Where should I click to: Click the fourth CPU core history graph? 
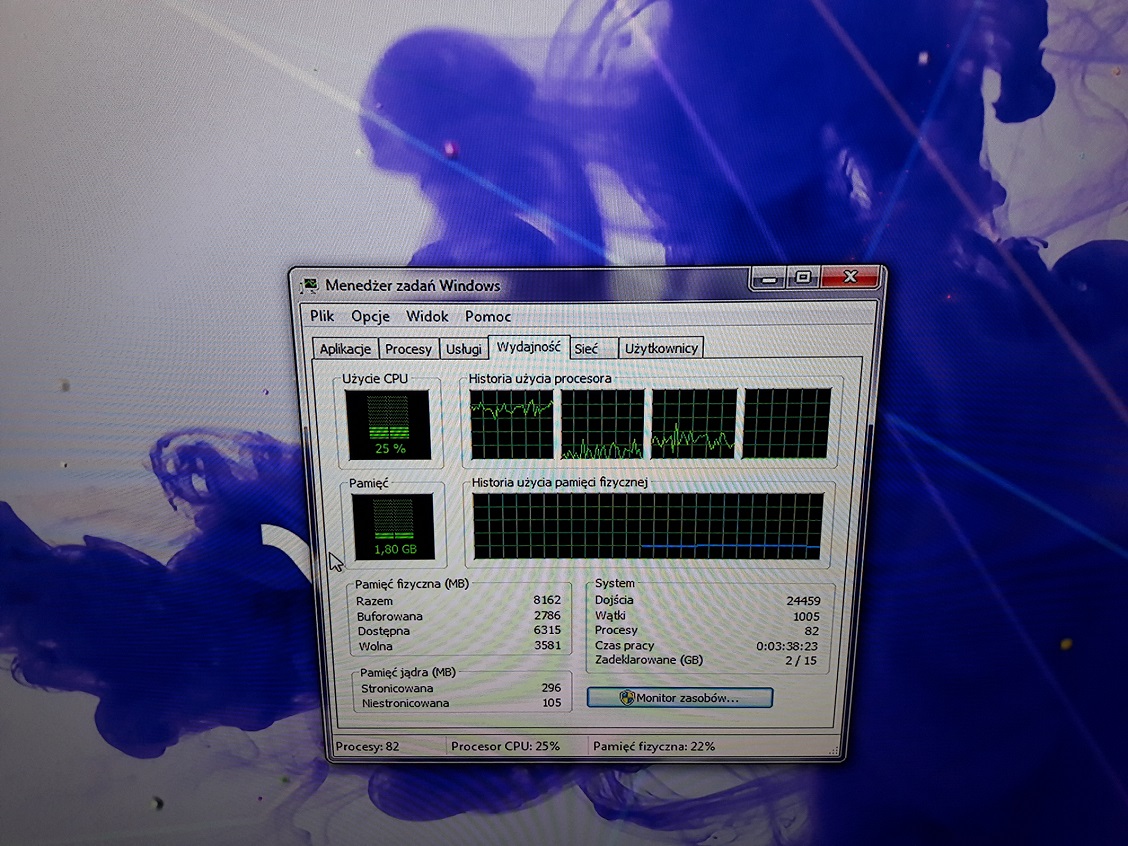[x=786, y=423]
